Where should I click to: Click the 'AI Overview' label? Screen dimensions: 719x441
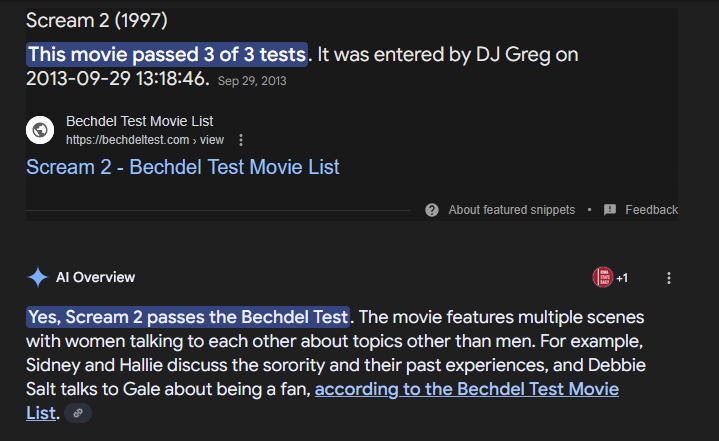95,277
